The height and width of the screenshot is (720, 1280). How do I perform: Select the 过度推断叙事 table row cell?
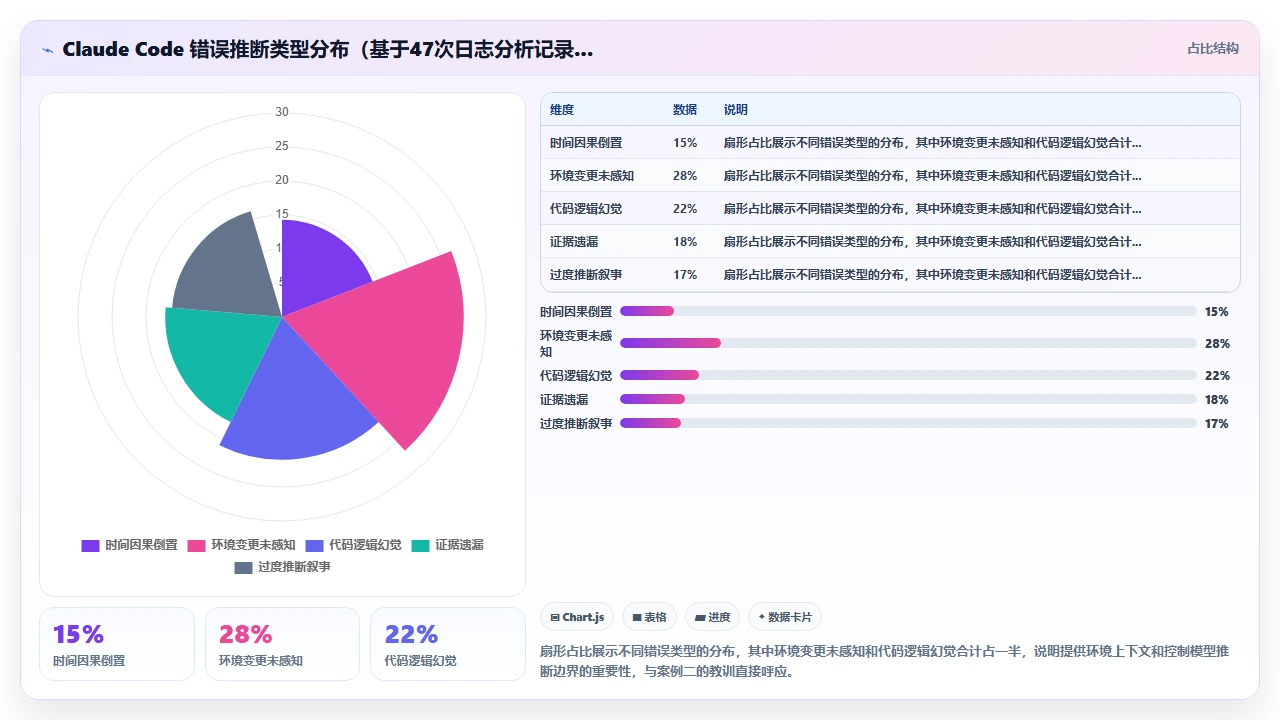586,275
